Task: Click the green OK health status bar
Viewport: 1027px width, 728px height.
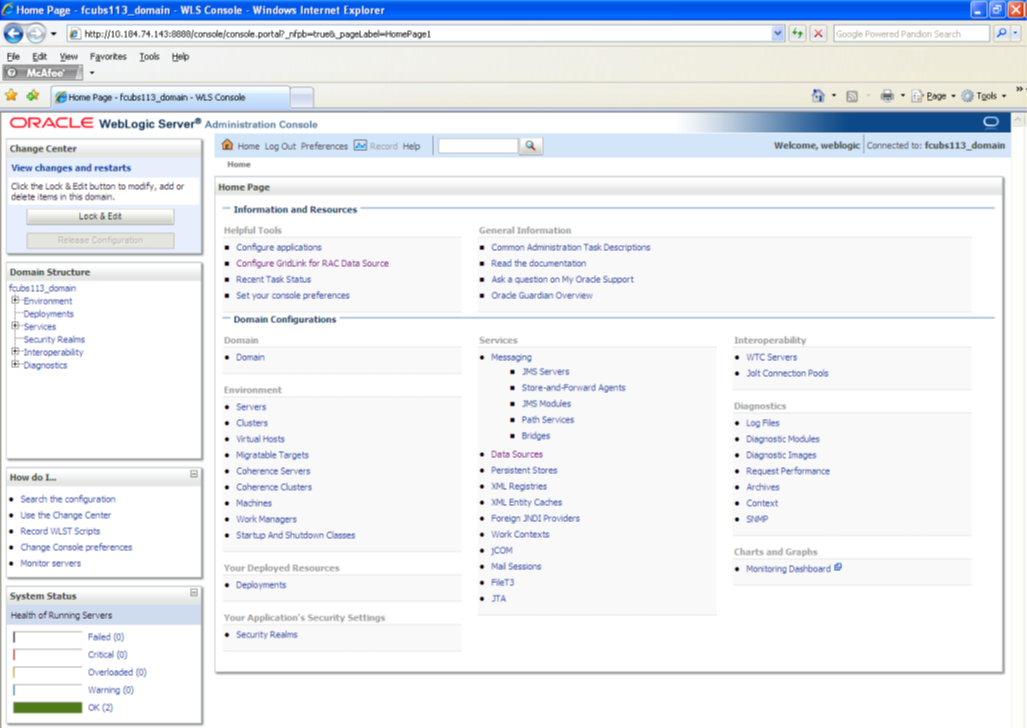Action: [x=47, y=707]
